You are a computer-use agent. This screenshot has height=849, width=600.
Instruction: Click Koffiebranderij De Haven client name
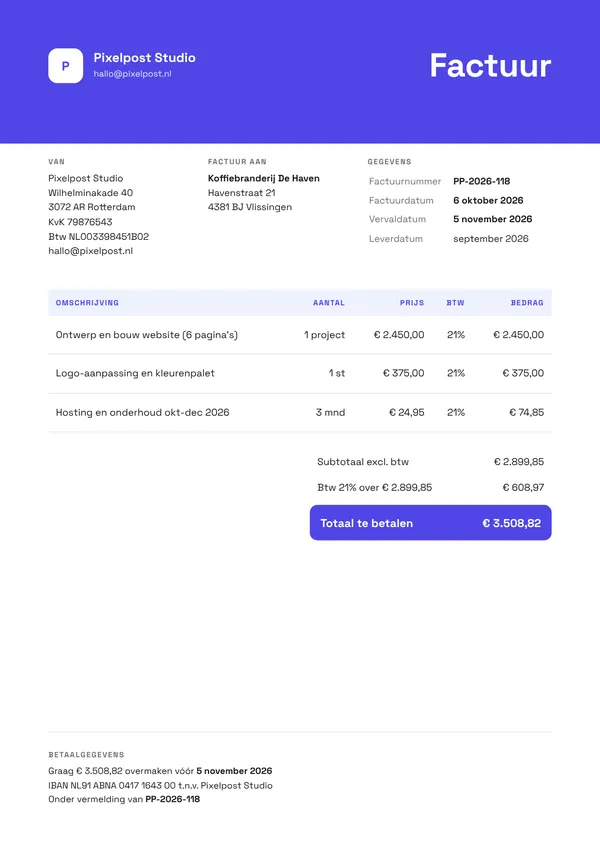point(264,178)
